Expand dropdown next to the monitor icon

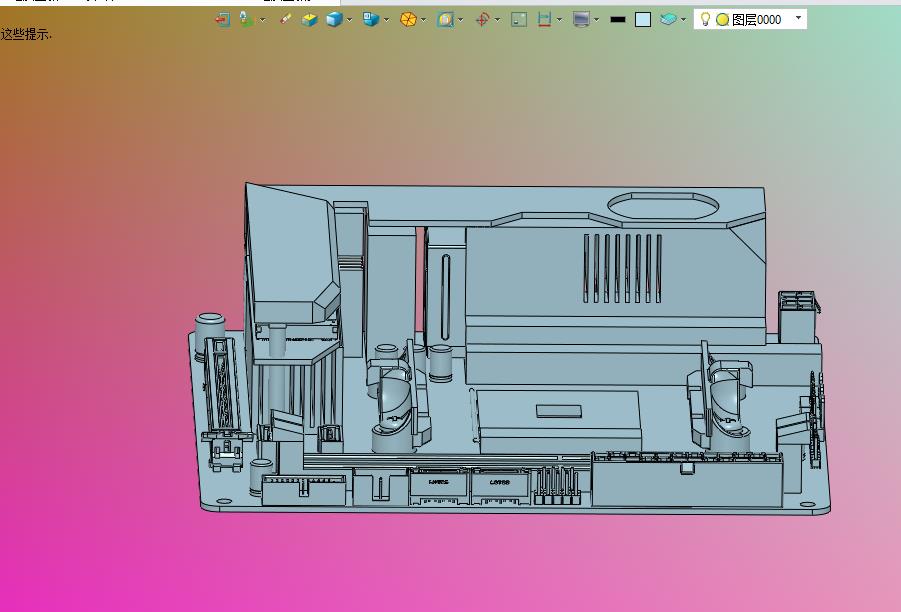[x=596, y=20]
